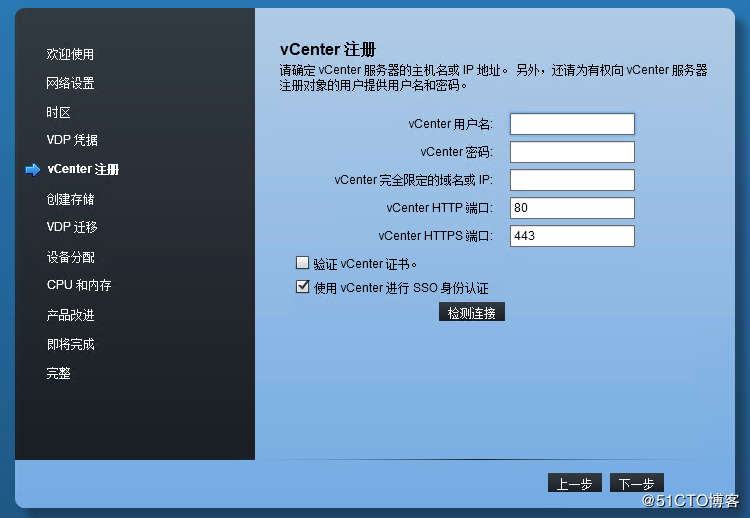Select 欢迎使用 in the sidebar
750x518 pixels.
pyautogui.click(x=70, y=54)
